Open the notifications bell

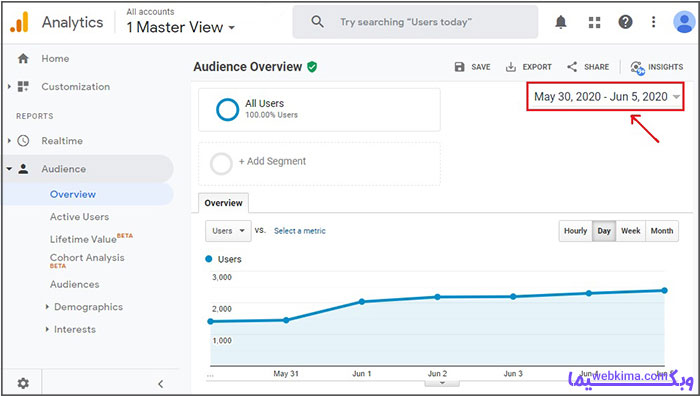point(561,22)
